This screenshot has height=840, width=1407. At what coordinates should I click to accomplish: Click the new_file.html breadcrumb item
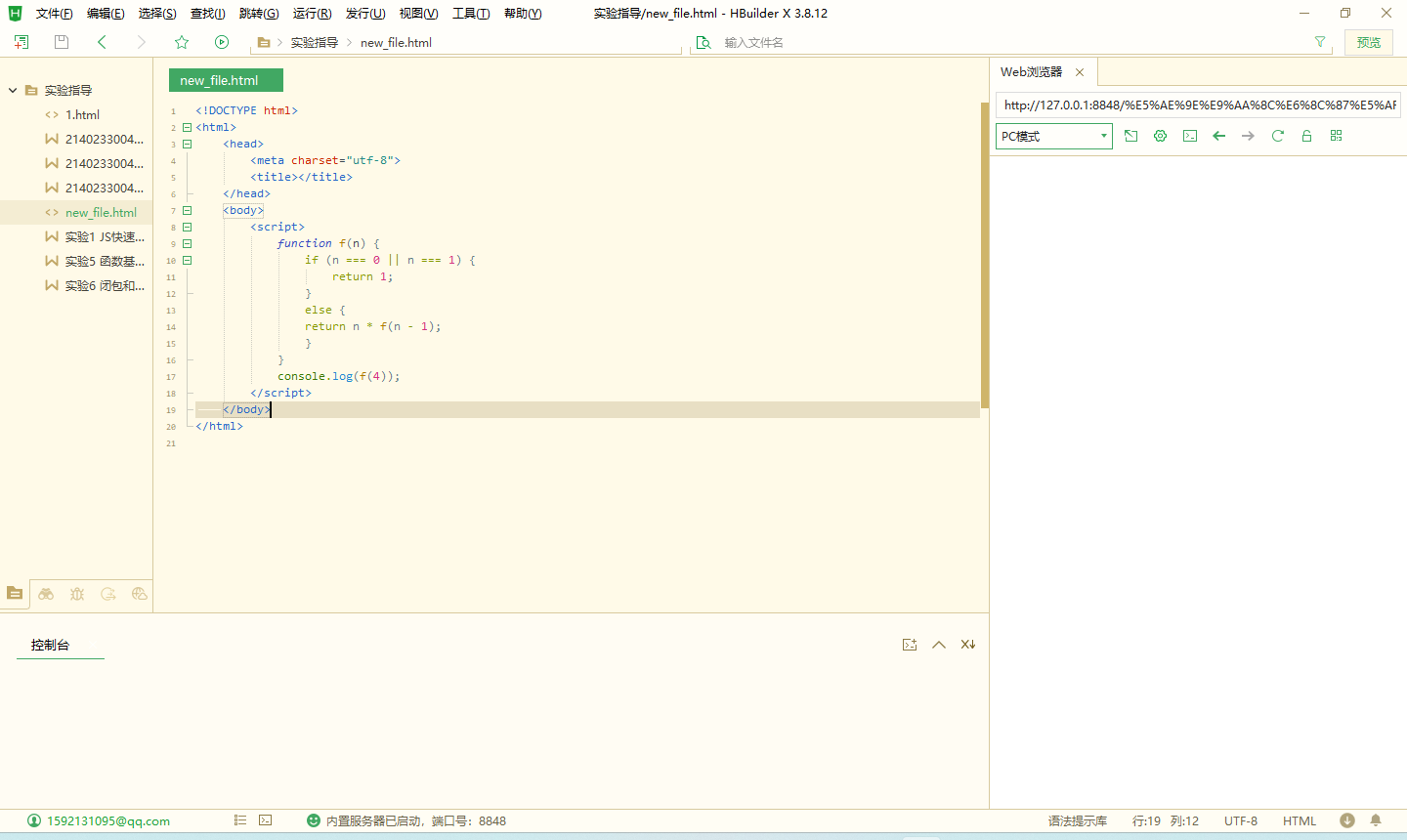(x=396, y=42)
